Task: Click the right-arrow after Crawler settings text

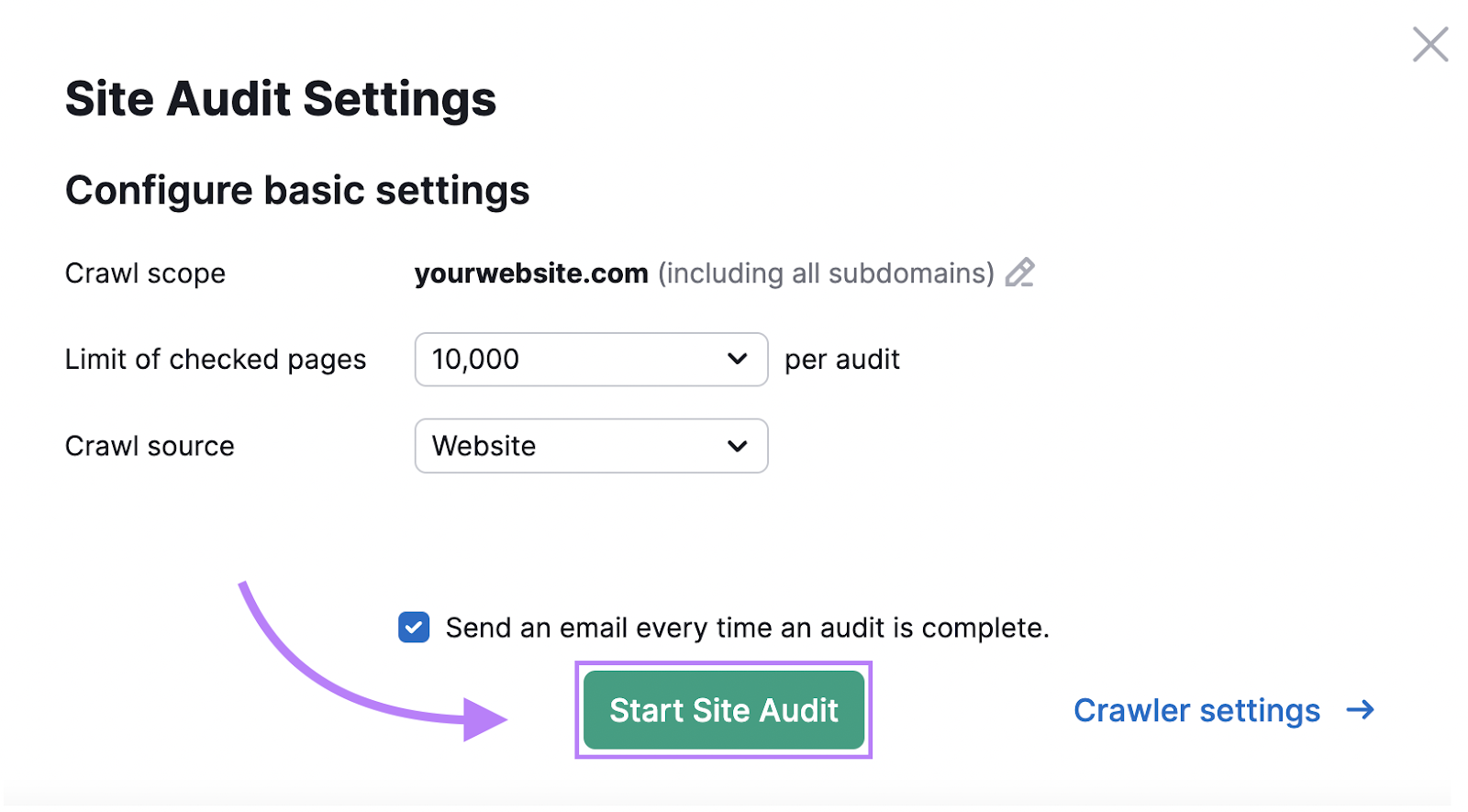Action: 1362,709
